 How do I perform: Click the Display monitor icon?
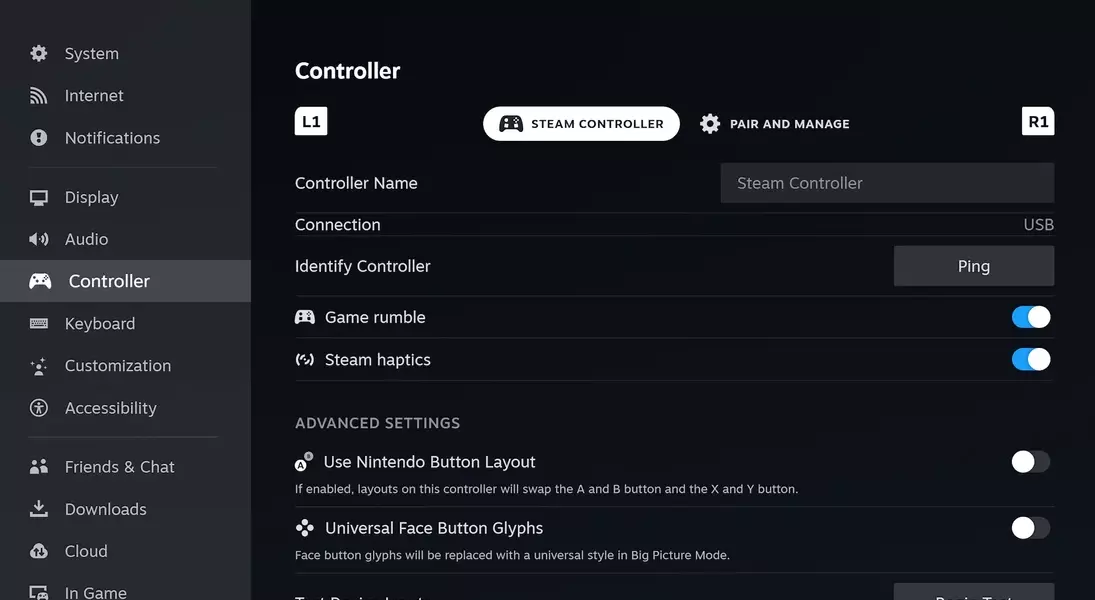(39, 198)
